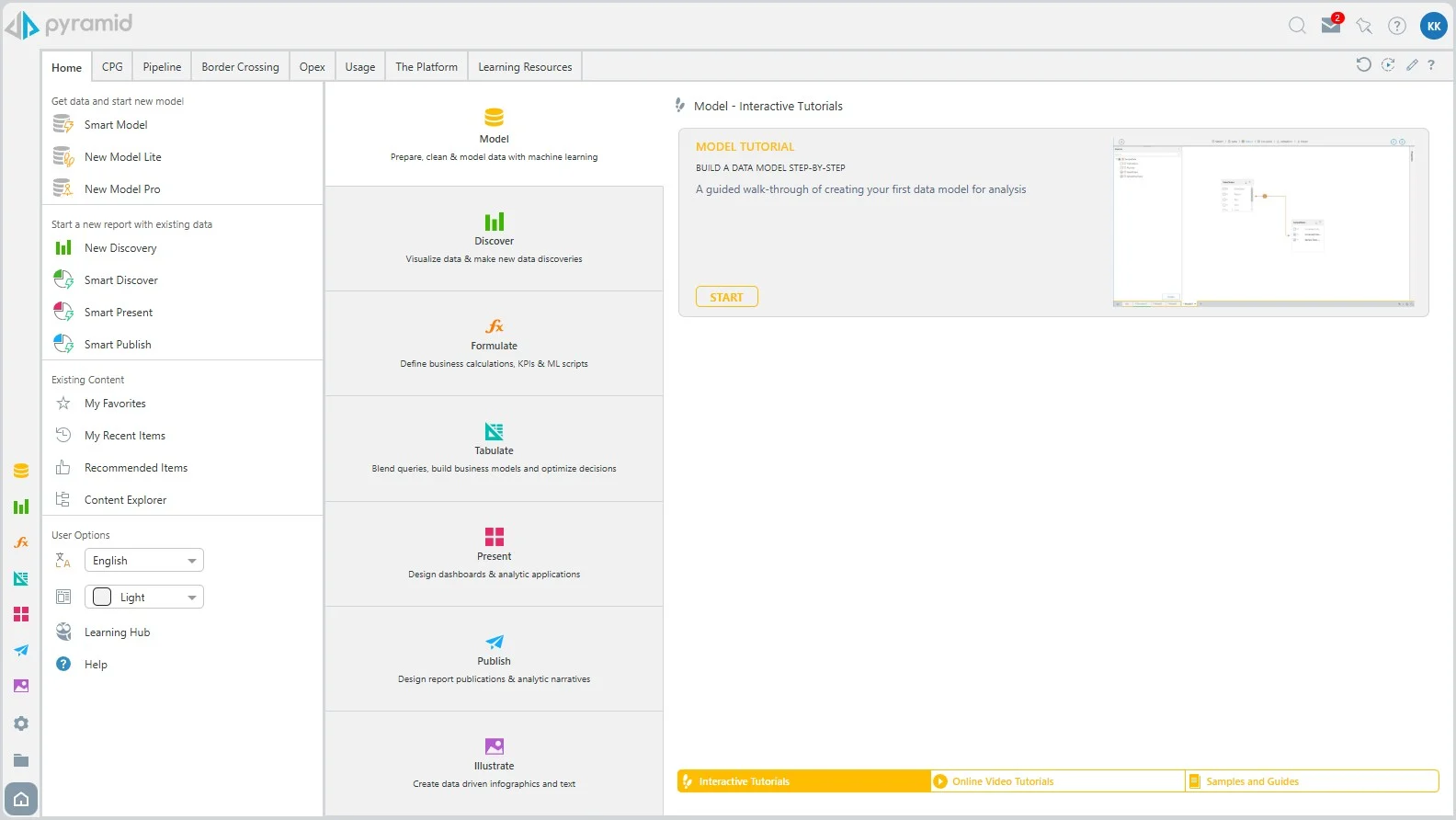Open Present from the left sidebar icon
The width and height of the screenshot is (1456, 820).
click(21, 614)
